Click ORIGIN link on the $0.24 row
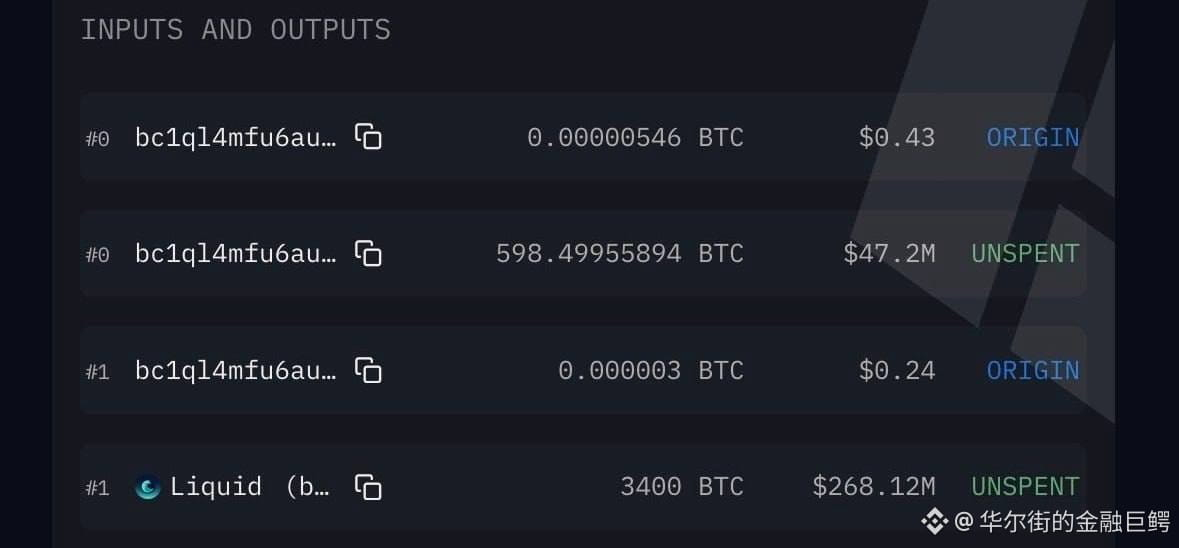The height and width of the screenshot is (548, 1179). coord(1033,371)
